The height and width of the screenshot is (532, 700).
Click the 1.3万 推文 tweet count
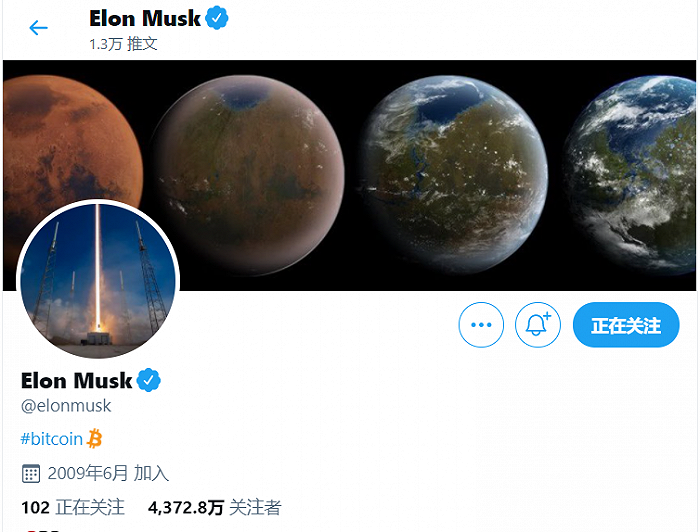coord(123,44)
